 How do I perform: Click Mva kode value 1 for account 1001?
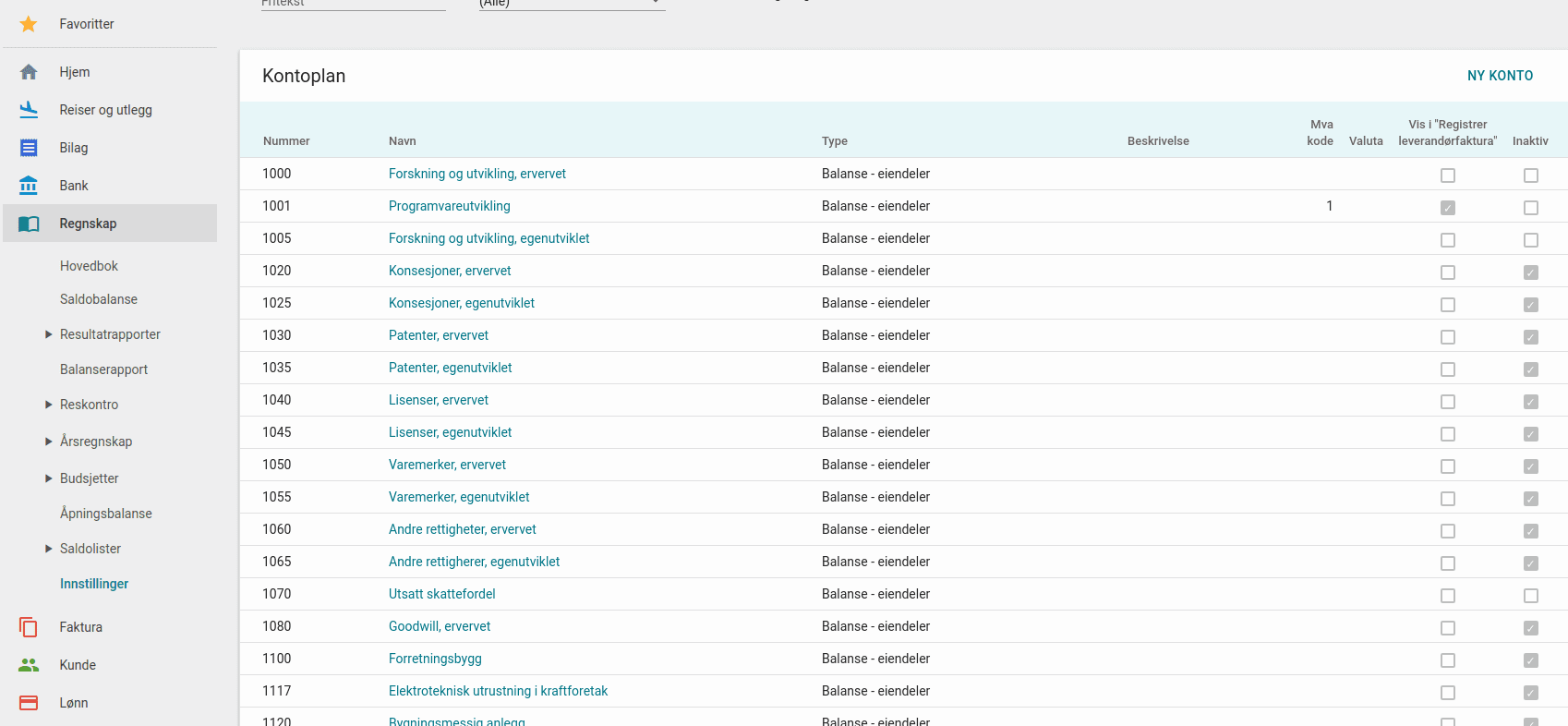pos(1330,206)
